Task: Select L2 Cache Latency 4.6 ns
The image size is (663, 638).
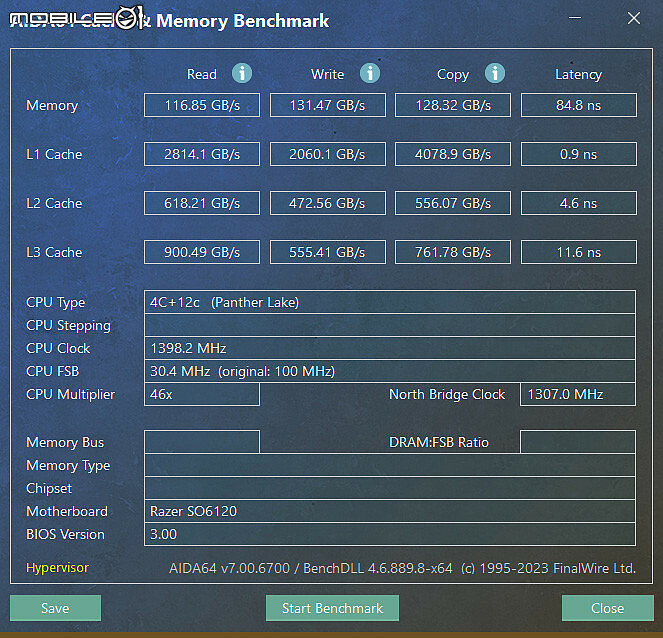Action: [579, 203]
